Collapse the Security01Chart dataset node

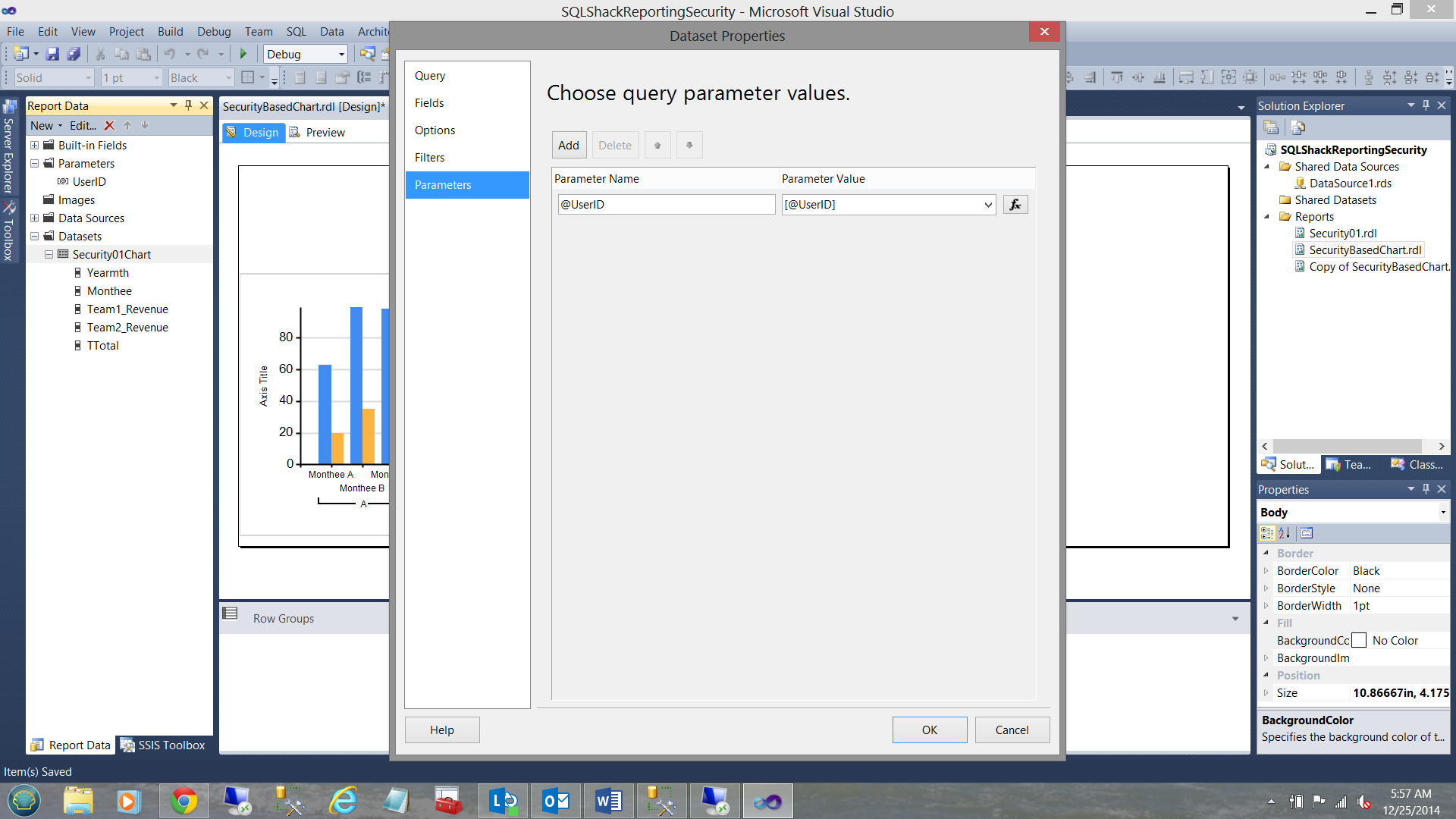pos(49,255)
